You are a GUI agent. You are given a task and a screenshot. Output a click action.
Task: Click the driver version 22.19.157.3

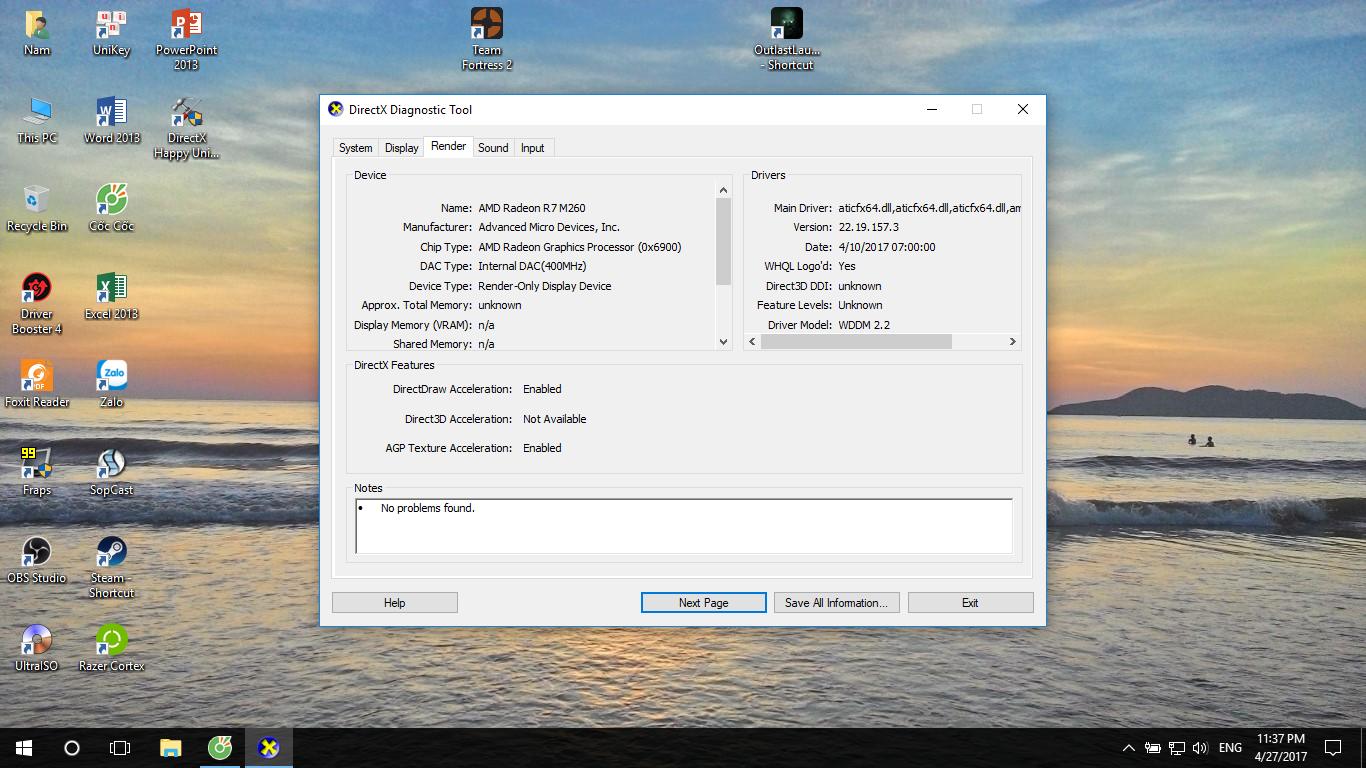tap(868, 227)
